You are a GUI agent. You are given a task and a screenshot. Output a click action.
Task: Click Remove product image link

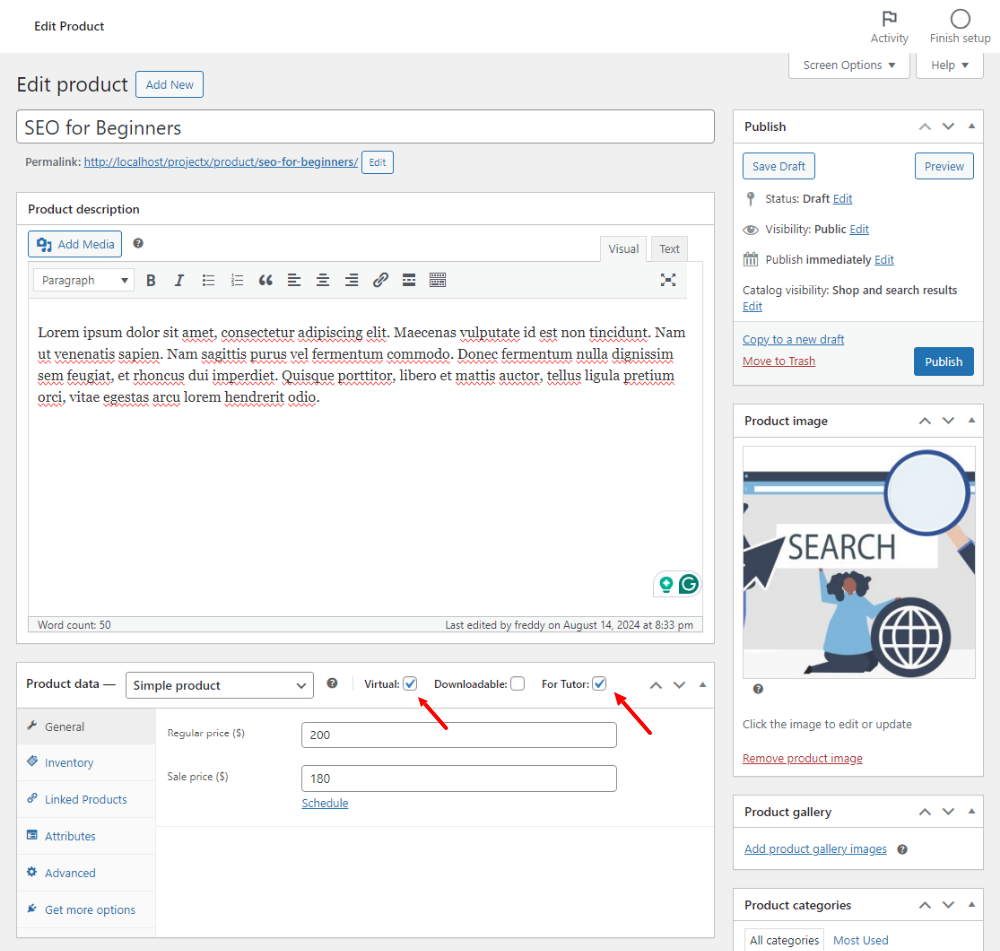802,758
